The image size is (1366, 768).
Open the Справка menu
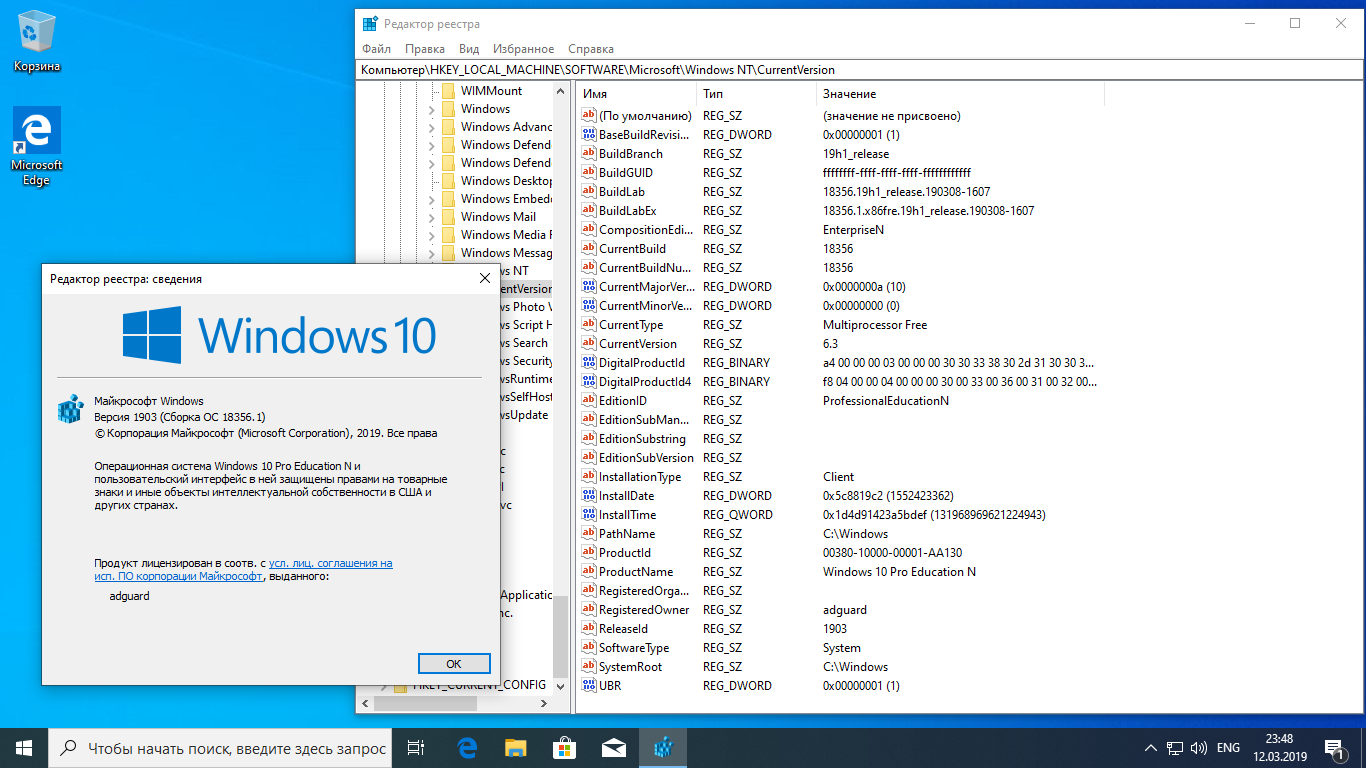pos(591,49)
